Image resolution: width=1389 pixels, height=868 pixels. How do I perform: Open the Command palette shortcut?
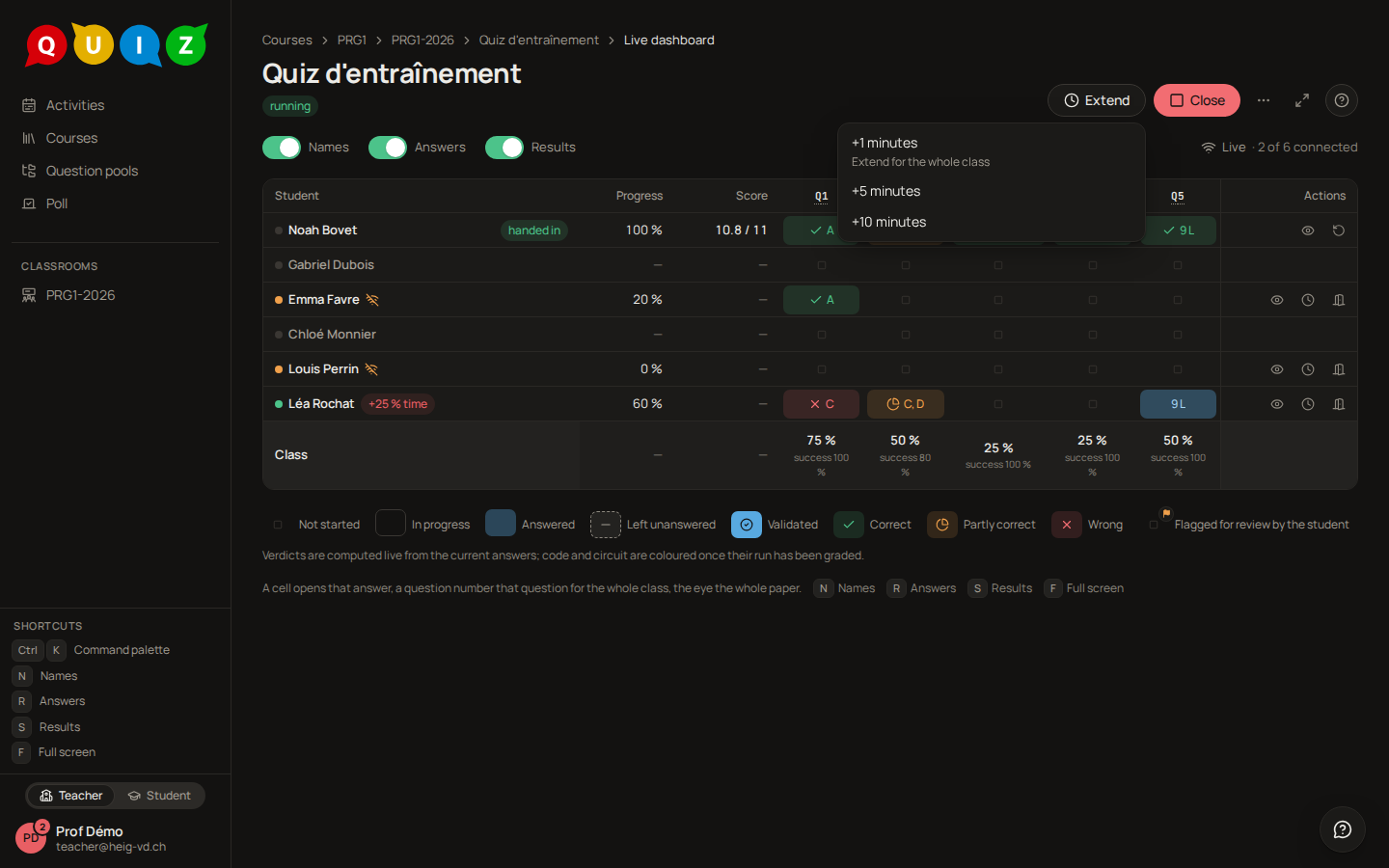93,650
